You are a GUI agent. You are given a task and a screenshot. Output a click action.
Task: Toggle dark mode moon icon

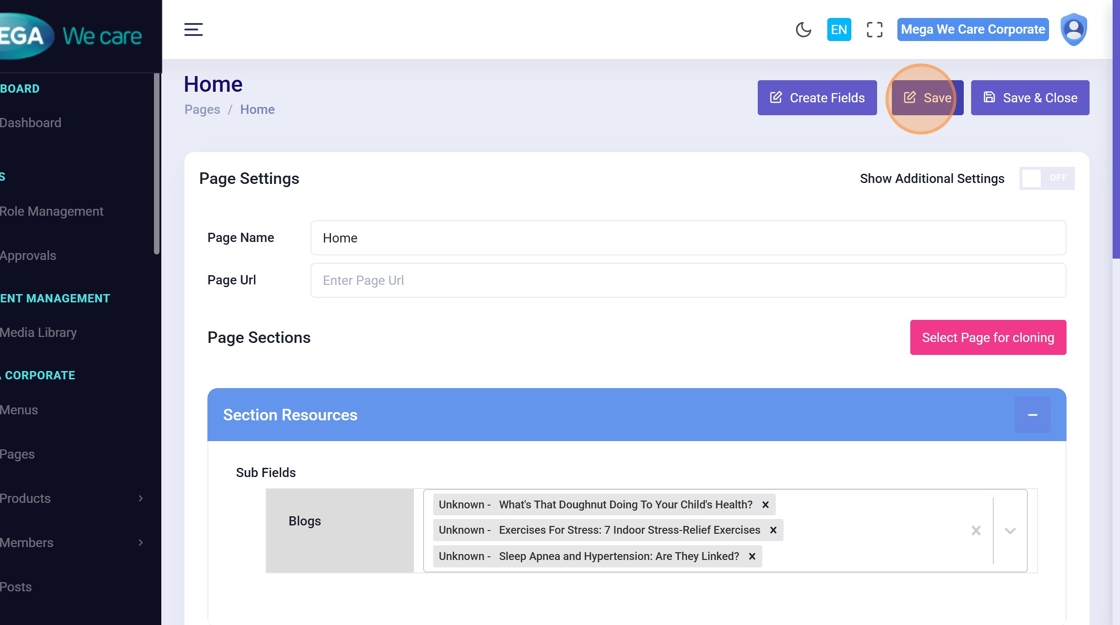(803, 30)
